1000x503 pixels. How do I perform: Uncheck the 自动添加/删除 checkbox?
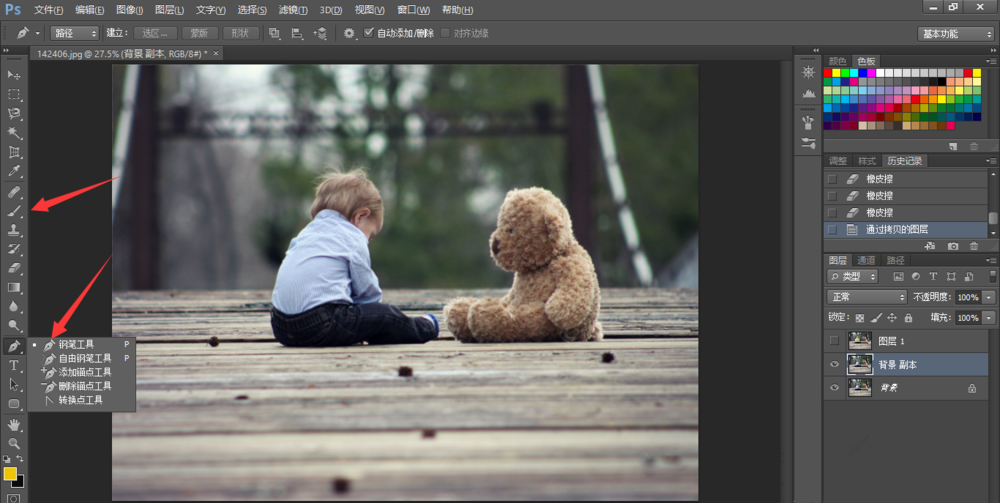[368, 33]
